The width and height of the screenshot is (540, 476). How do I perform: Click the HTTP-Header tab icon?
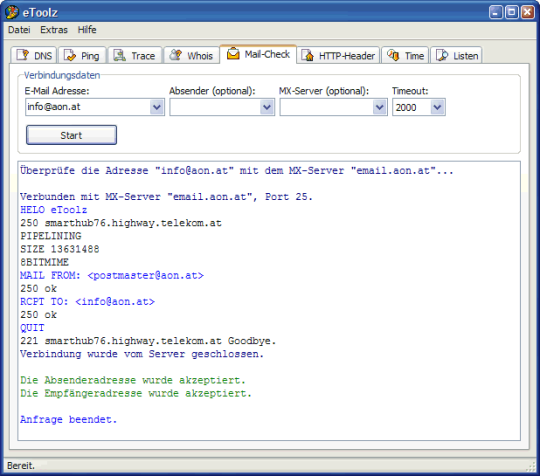tap(307, 55)
